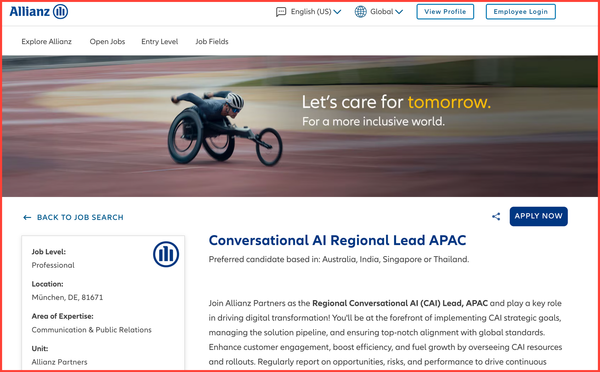
Task: Click the 'Allianz Partners' unit value
Action: point(59,362)
